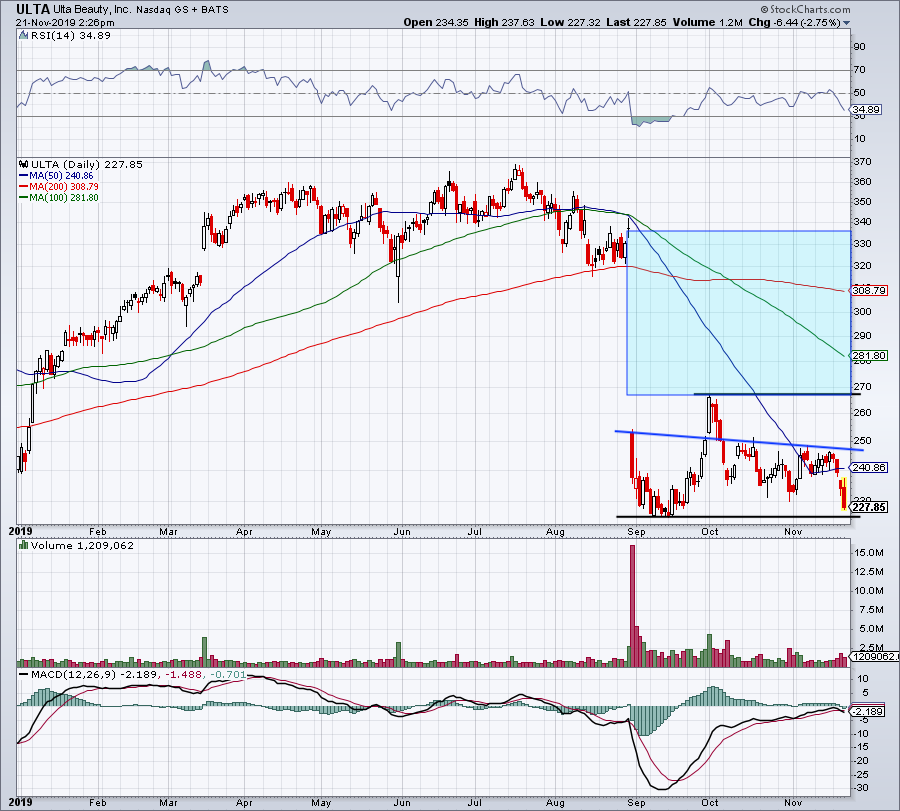Click the RSI(14) 34.89 indicator label

coord(71,36)
